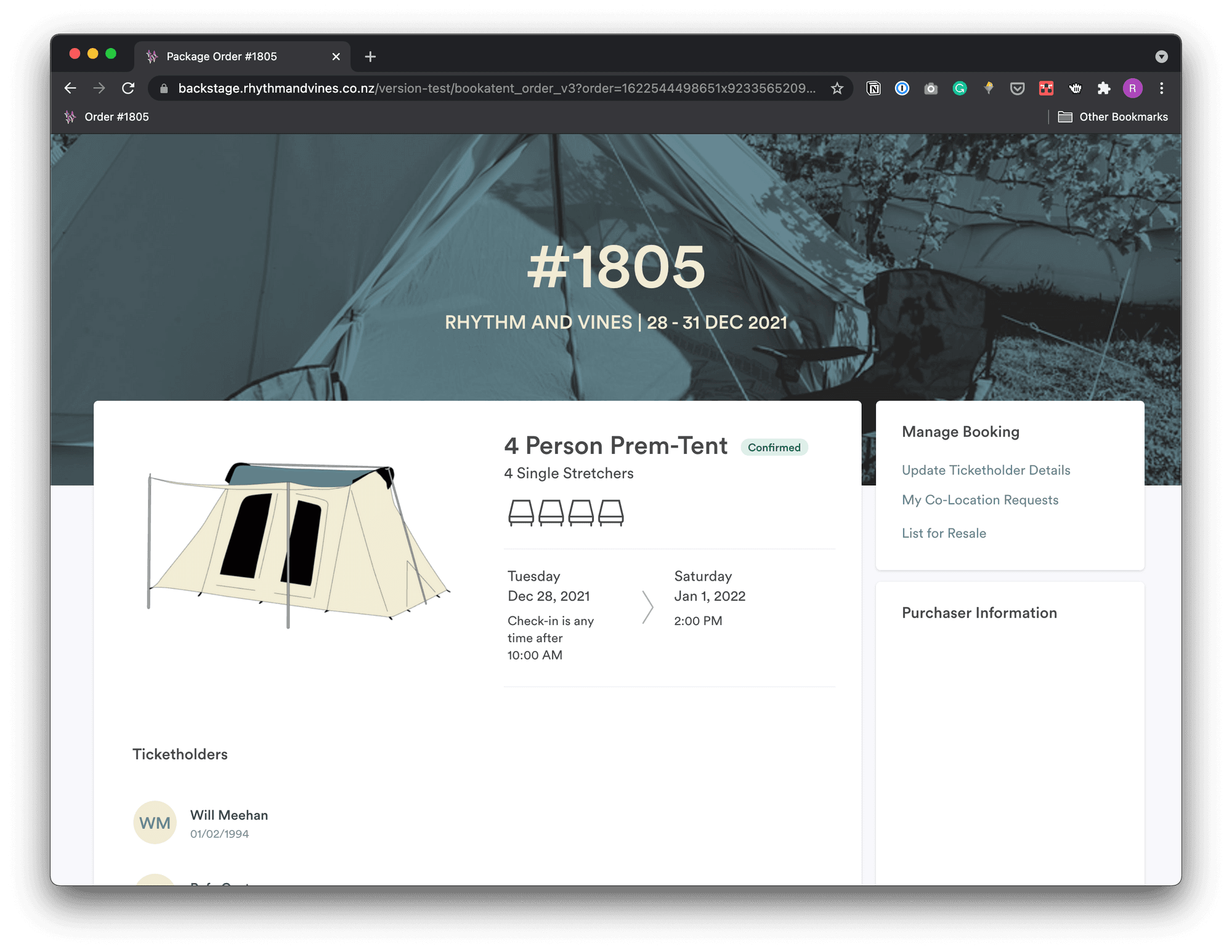Click the camera screenshot extension icon
Image resolution: width=1232 pixels, height=952 pixels.
(x=931, y=89)
